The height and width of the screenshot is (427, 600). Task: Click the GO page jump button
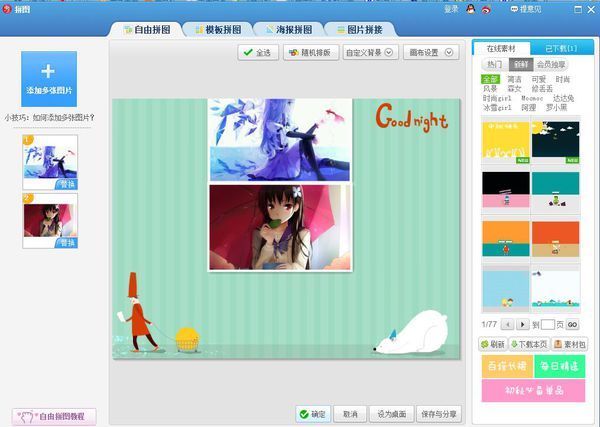click(x=572, y=324)
